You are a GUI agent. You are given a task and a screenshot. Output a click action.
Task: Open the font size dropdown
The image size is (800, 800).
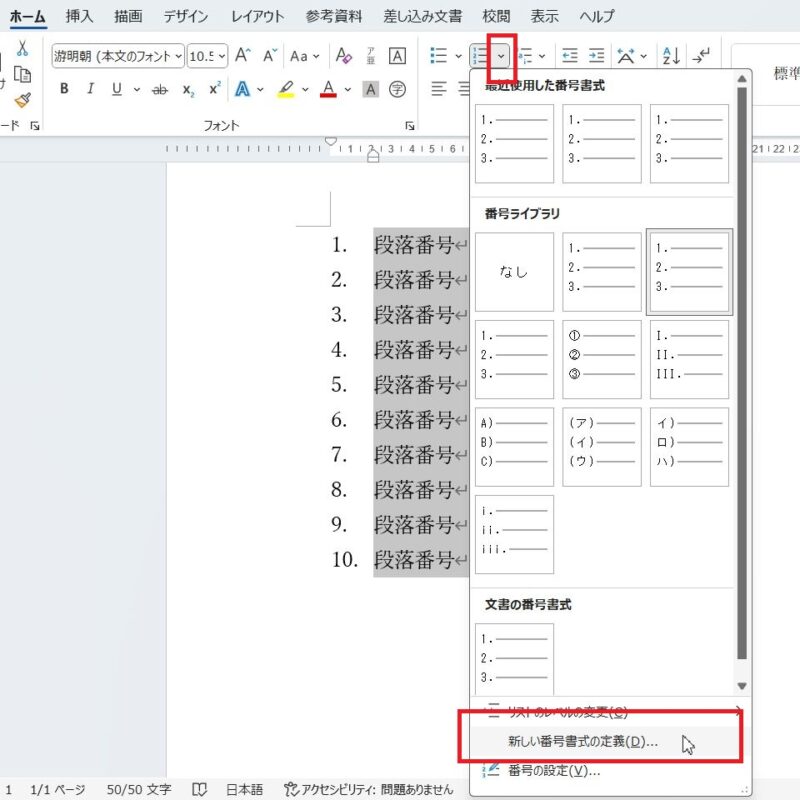click(208, 56)
